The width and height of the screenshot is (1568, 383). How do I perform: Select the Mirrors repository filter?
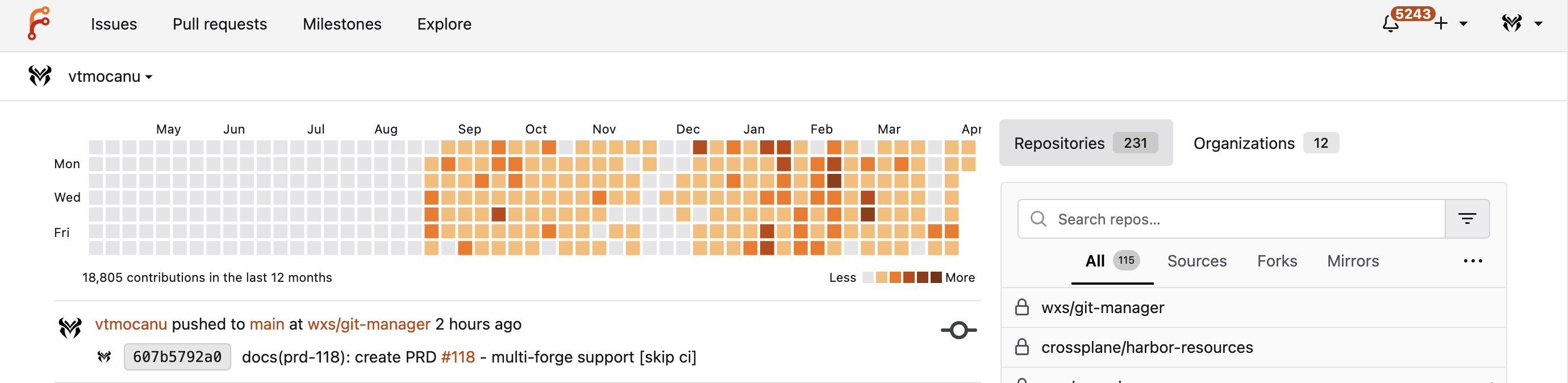coord(1353,261)
